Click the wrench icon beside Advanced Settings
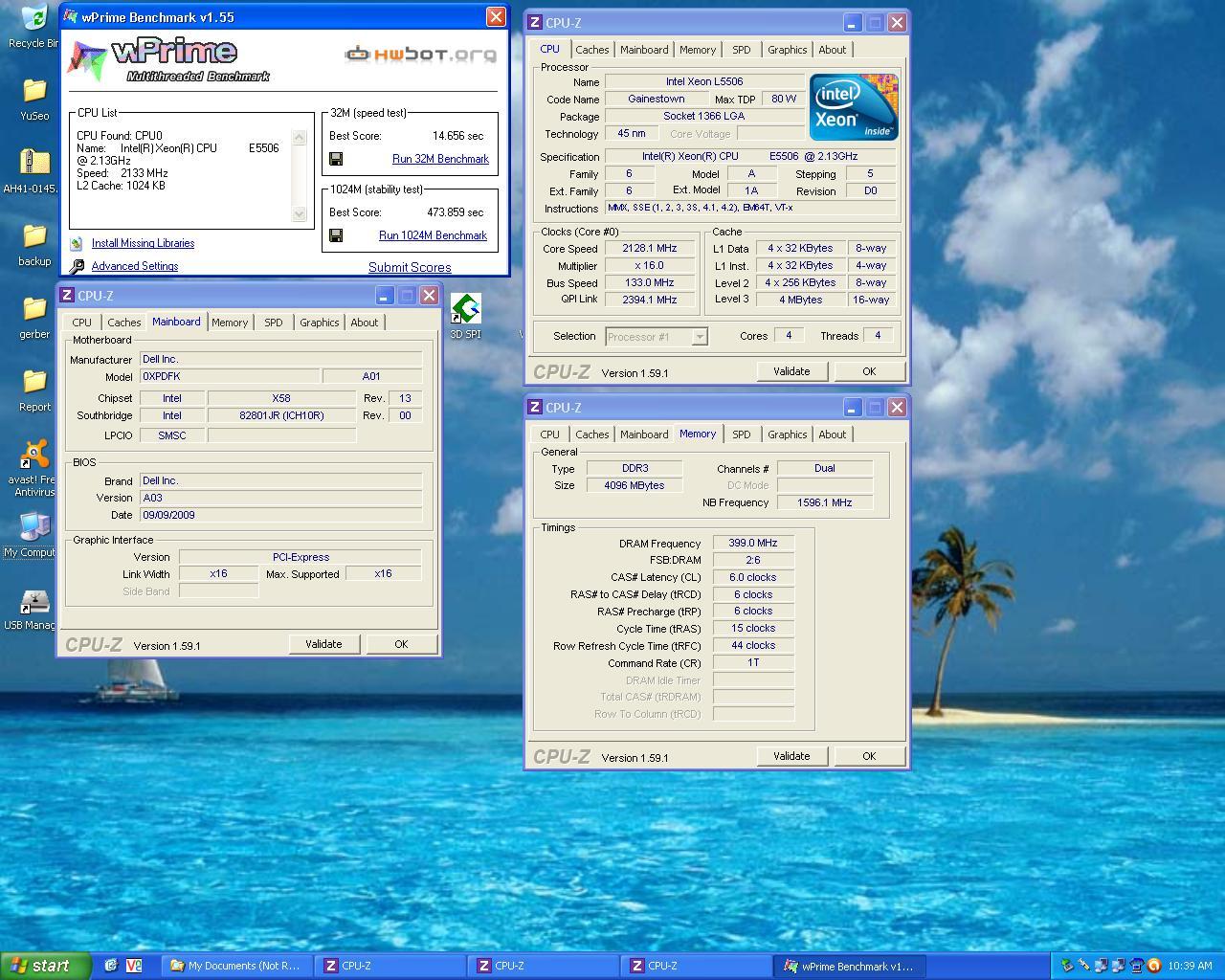Viewport: 1225px width, 980px height. point(77,267)
